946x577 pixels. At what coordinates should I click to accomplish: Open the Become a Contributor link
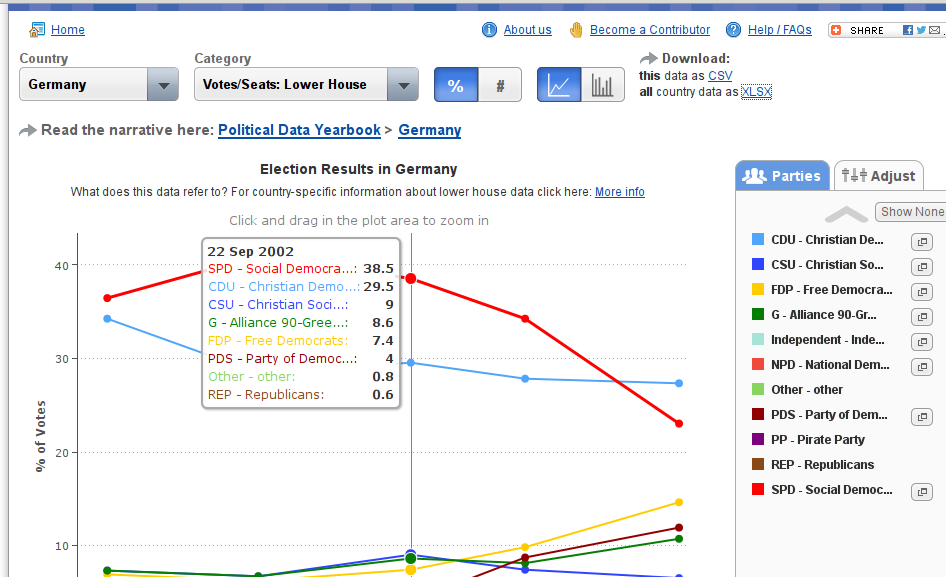tap(650, 30)
